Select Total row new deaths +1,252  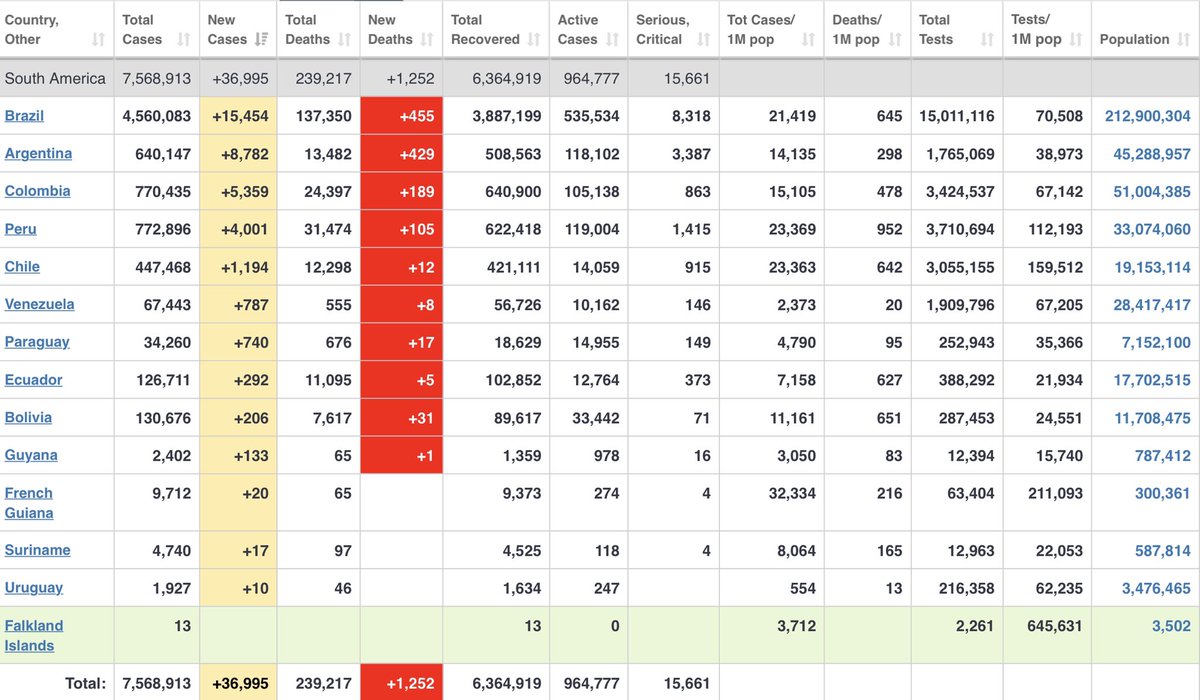[x=402, y=683]
